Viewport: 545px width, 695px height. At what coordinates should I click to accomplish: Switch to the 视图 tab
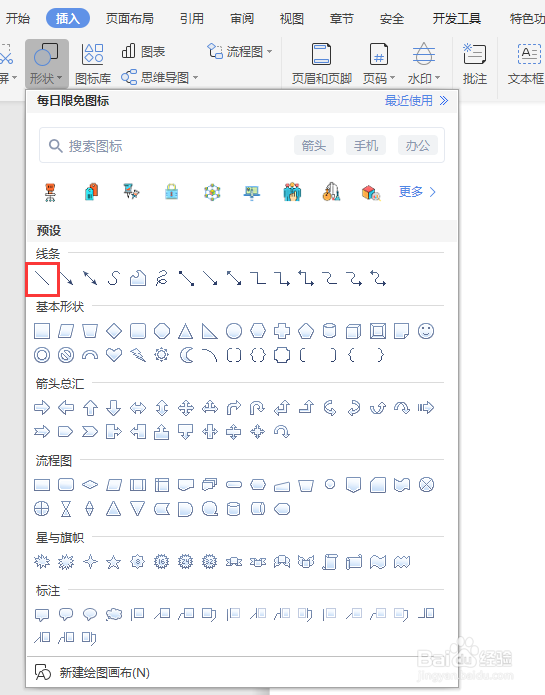click(292, 18)
